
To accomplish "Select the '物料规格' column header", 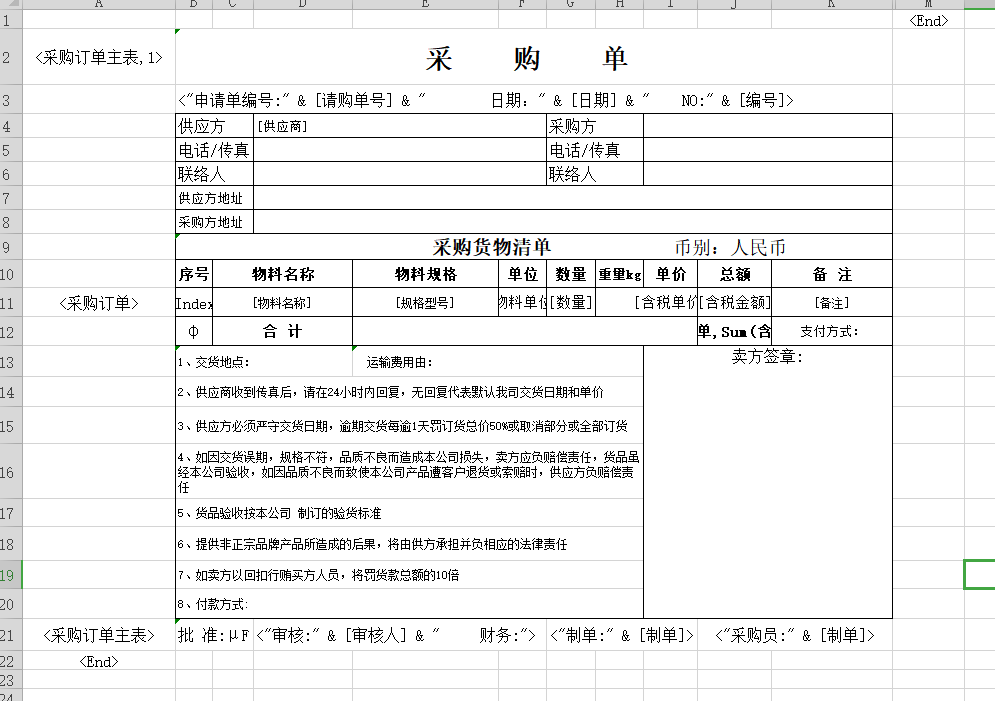I will (426, 274).
